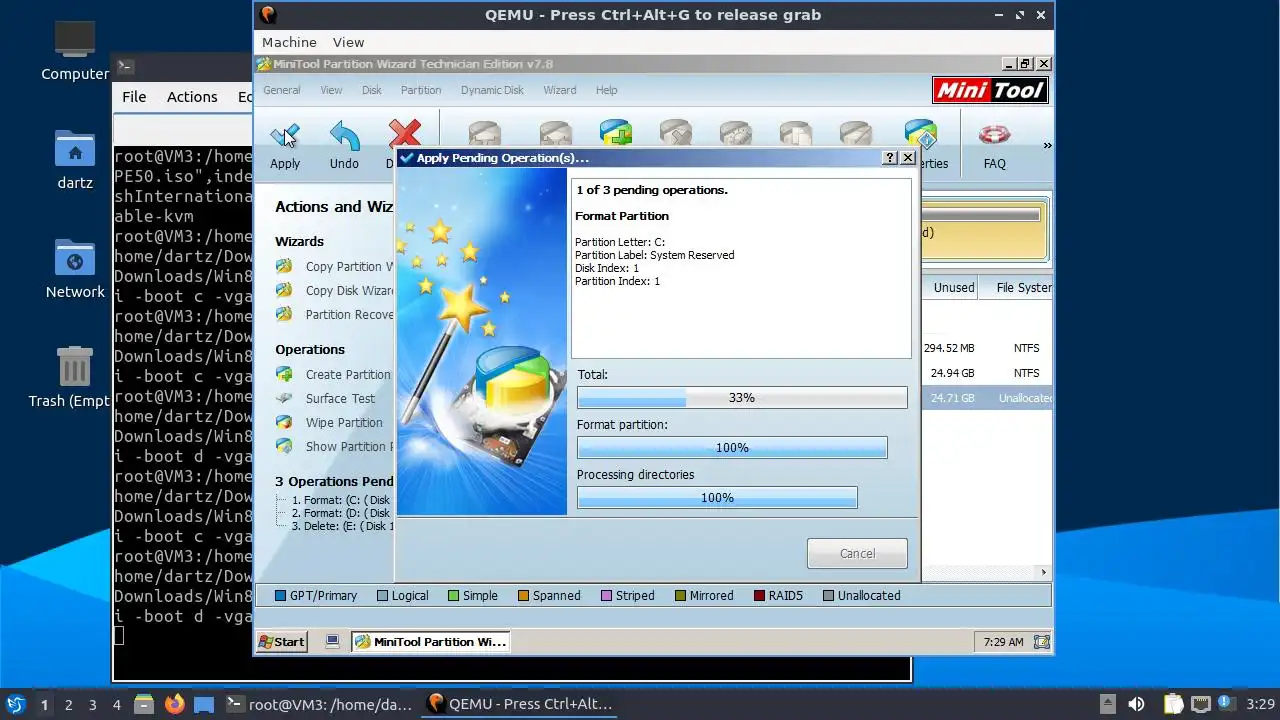The height and width of the screenshot is (720, 1280).
Task: Click the dialog's question mark help button
Action: [x=890, y=158]
